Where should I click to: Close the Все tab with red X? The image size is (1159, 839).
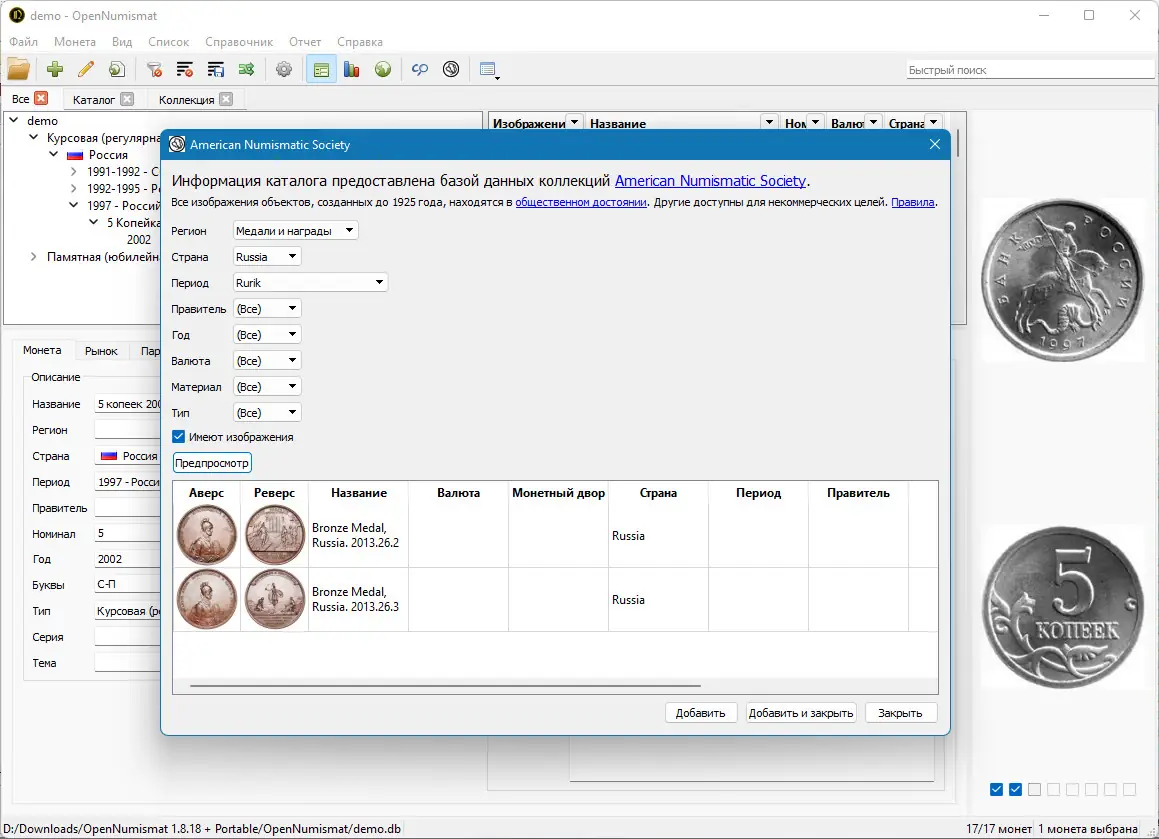pos(41,98)
